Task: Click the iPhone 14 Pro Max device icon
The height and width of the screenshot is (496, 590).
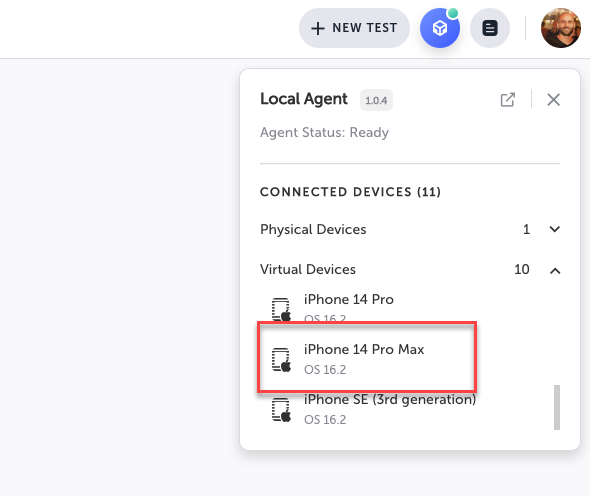Action: pos(281,360)
